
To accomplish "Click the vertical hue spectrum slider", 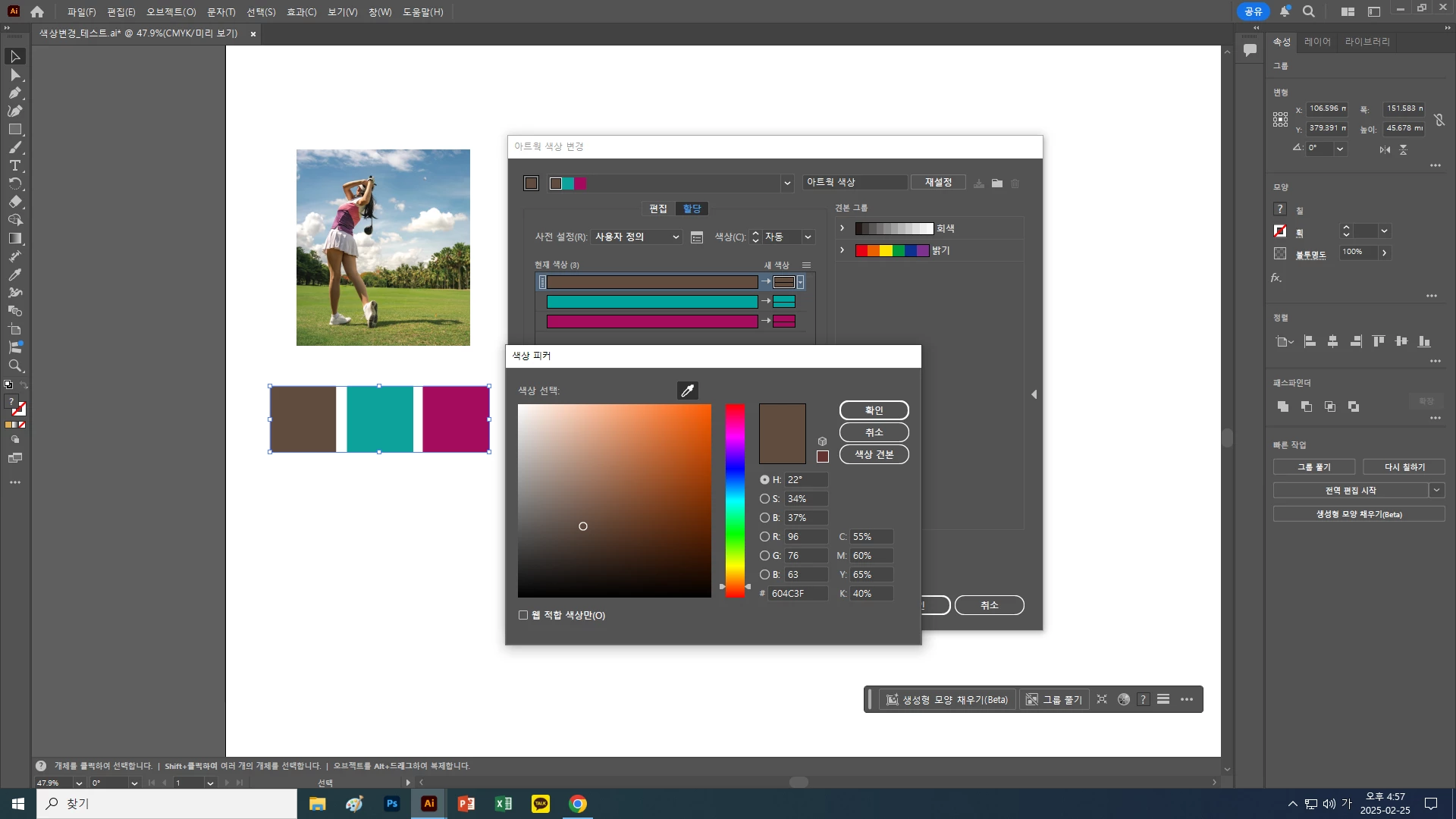I will click(735, 500).
